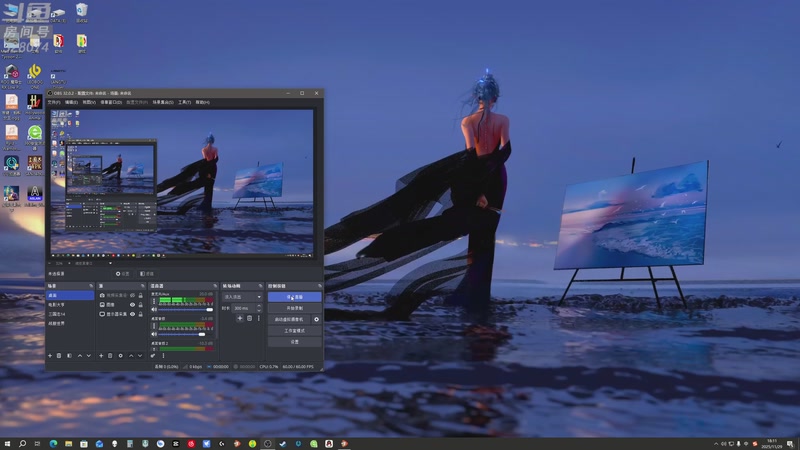Toggle Studio Mode button in Controls dock

coord(294,331)
